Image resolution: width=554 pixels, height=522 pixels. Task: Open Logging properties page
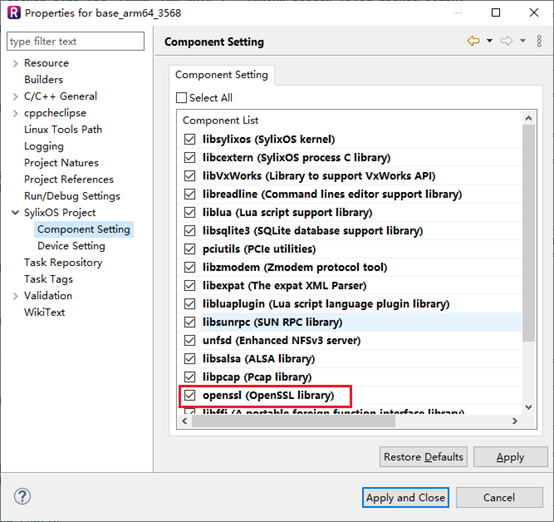tap(44, 146)
